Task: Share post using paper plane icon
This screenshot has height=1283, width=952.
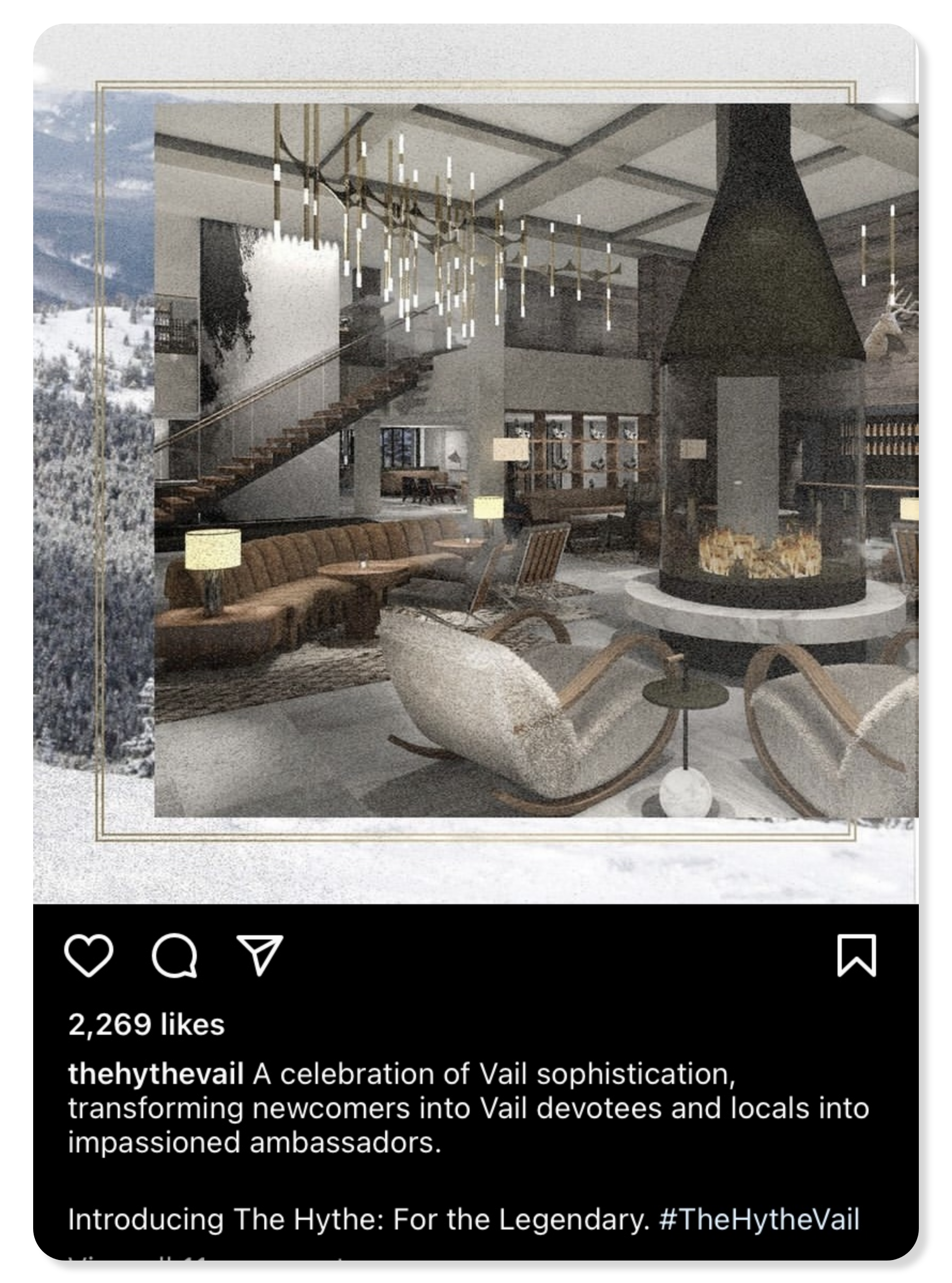Action: click(260, 955)
